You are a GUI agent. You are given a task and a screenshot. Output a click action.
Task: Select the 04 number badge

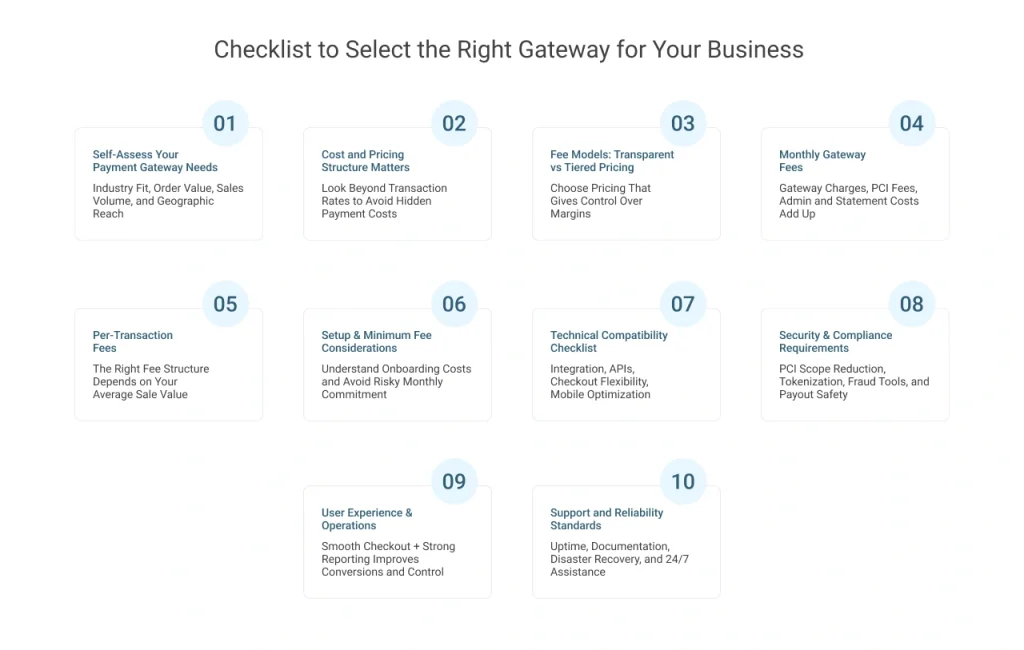(912, 124)
